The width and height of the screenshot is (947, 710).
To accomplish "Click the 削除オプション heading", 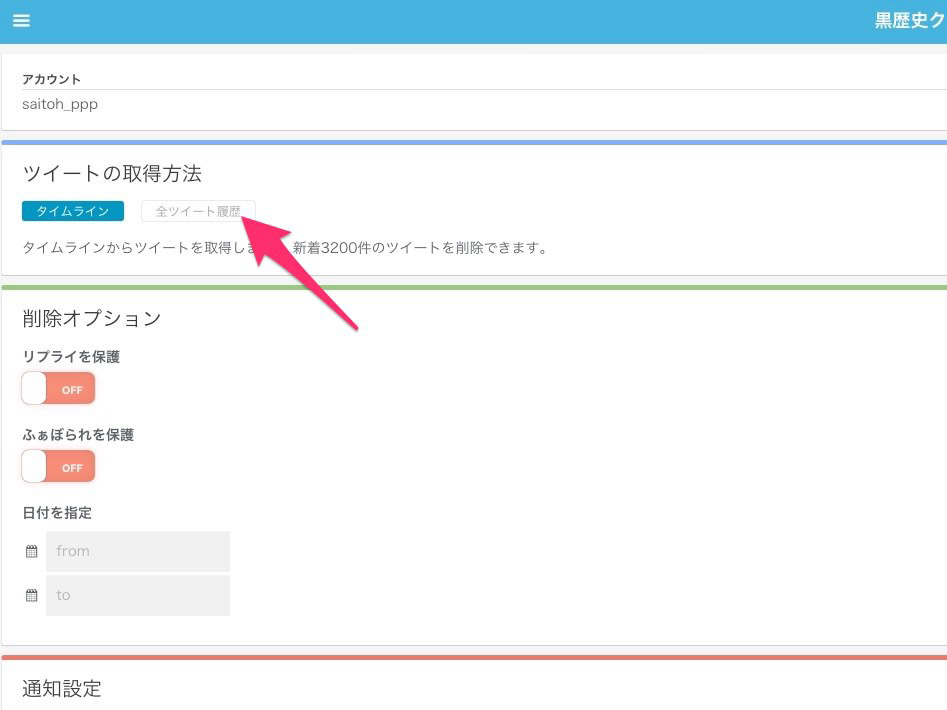I will (92, 318).
